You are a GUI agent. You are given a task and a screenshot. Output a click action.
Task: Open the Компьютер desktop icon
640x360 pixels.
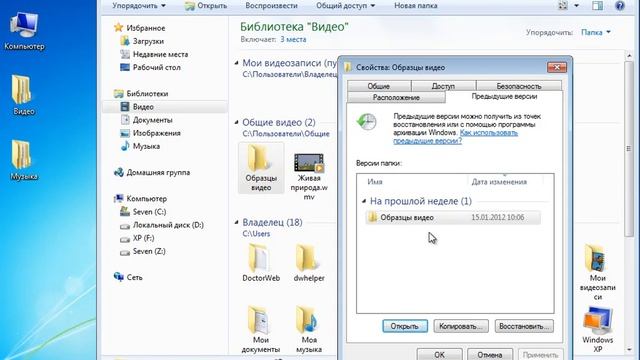24,31
